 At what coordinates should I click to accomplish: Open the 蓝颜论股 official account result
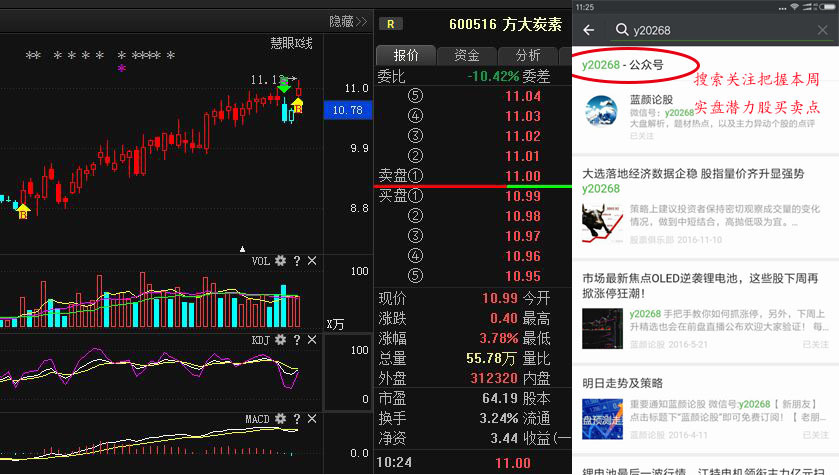[705, 117]
